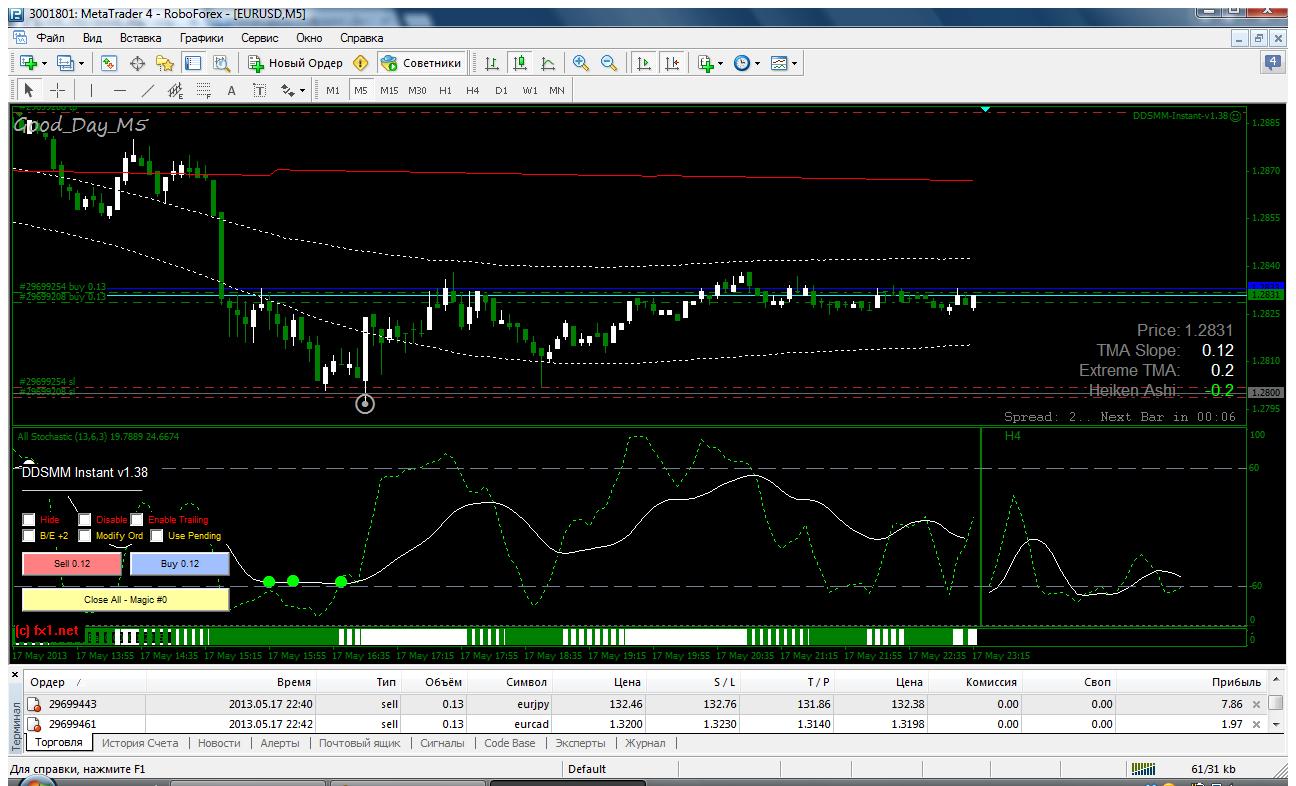This screenshot has width=1296, height=786.
Task: Open the Вставка menu
Action: point(140,37)
